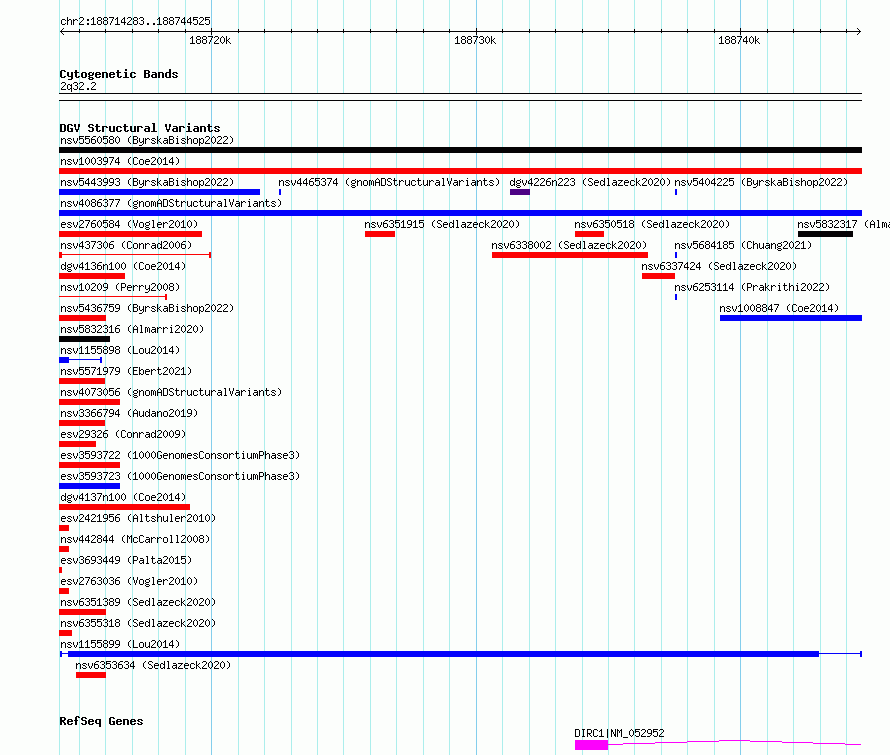Screen dimensions: 890x755
Task: Click nsv1155898 (Lou2014) label
Action: click(120, 350)
